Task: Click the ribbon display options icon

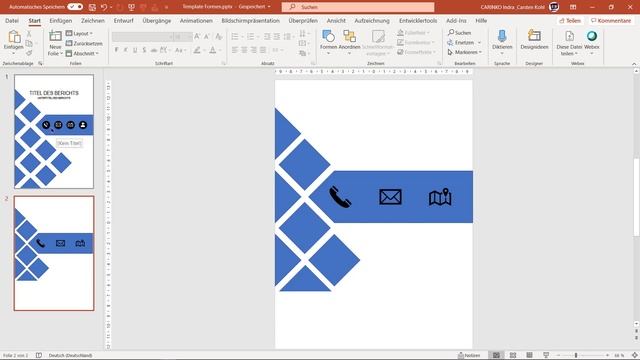Action: (x=573, y=7)
